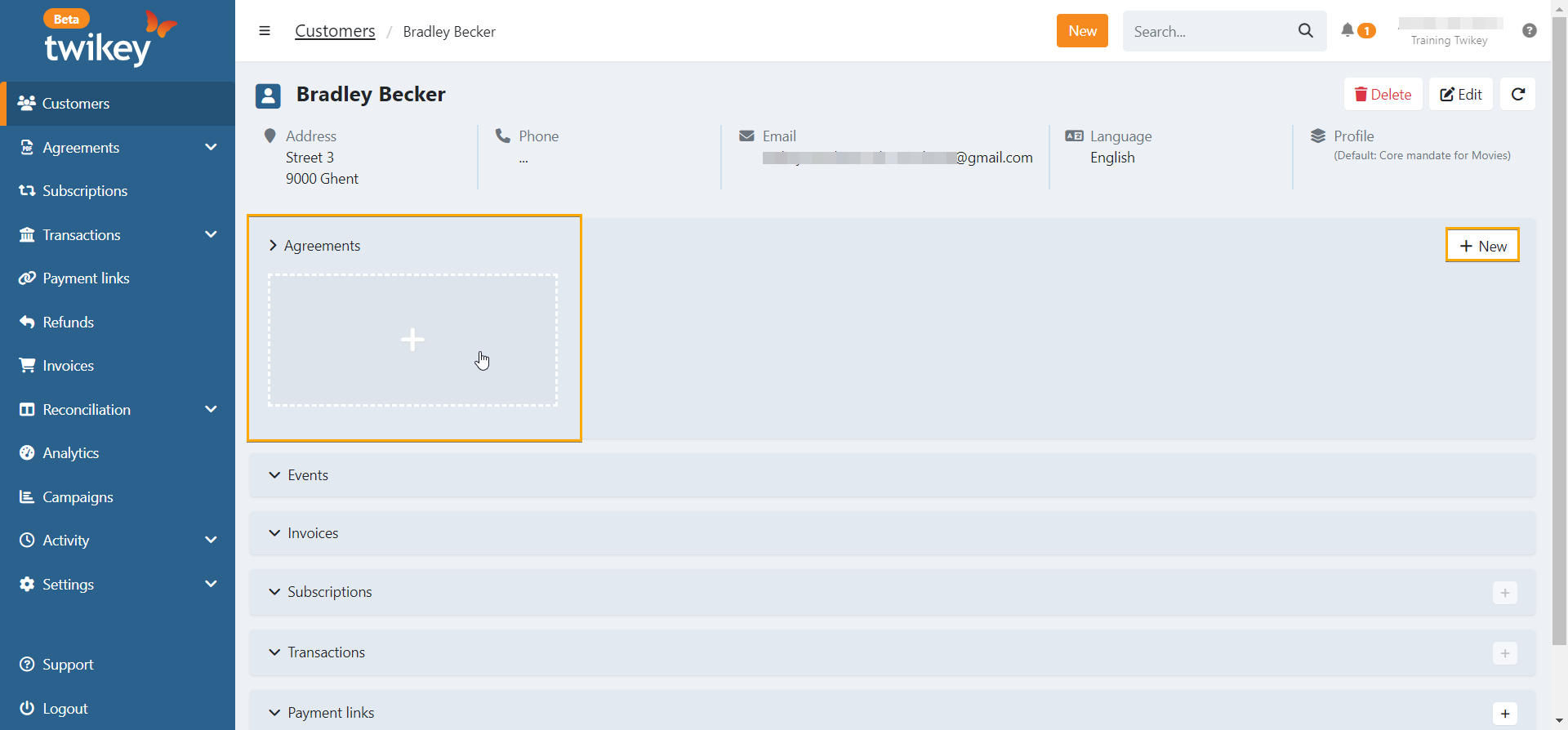Screen dimensions: 1568x730
Task: Click the refresh customer button
Action: pyautogui.click(x=1517, y=95)
